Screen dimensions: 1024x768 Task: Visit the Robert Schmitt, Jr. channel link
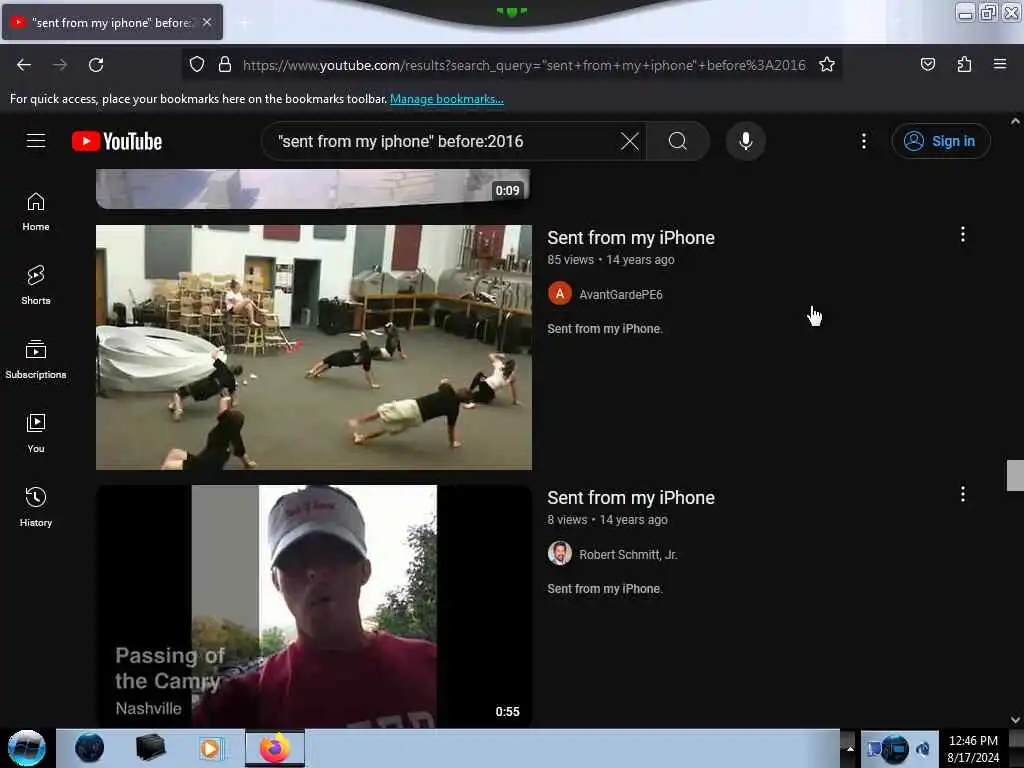coord(628,554)
